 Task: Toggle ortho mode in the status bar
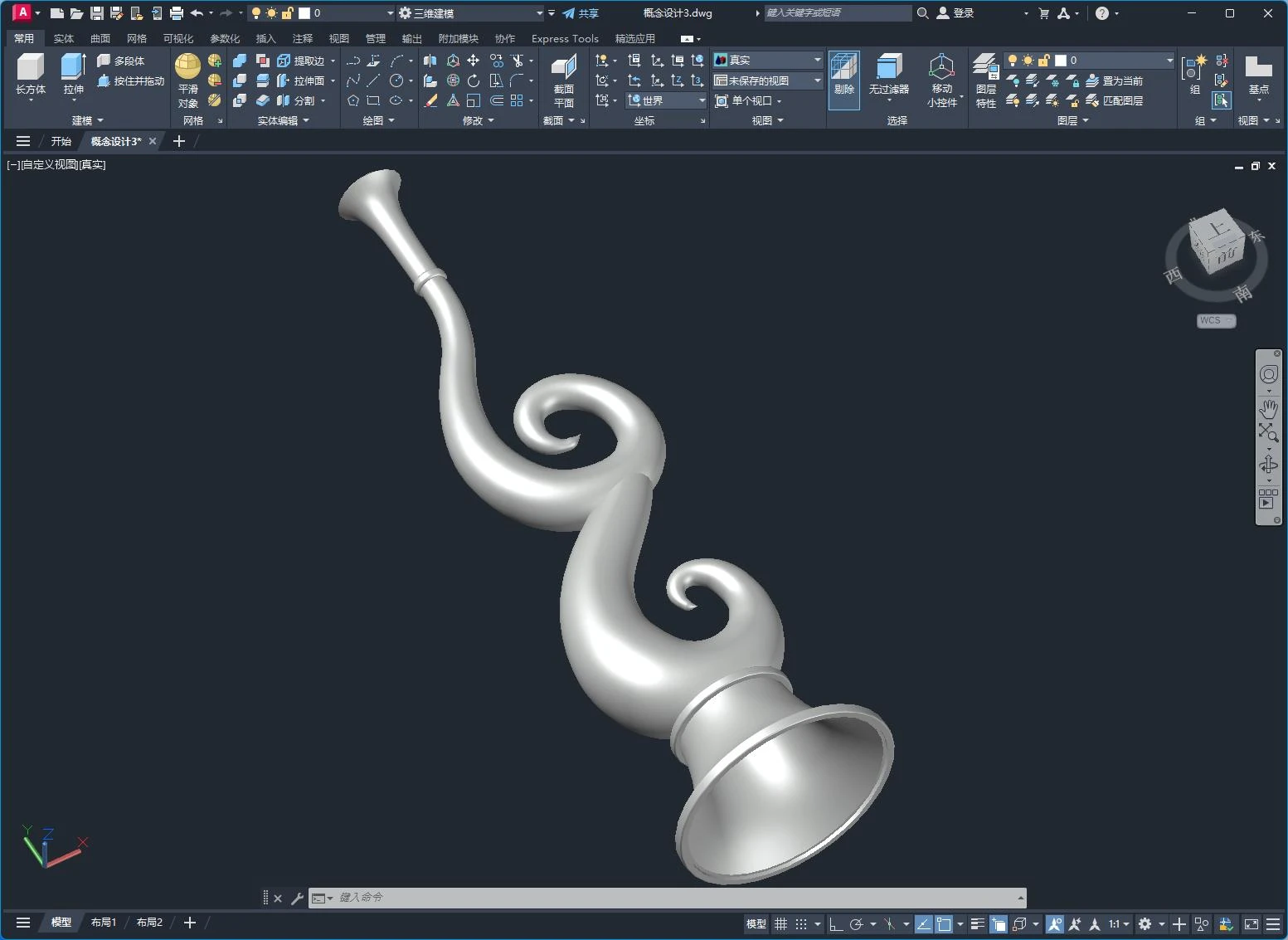[x=836, y=923]
